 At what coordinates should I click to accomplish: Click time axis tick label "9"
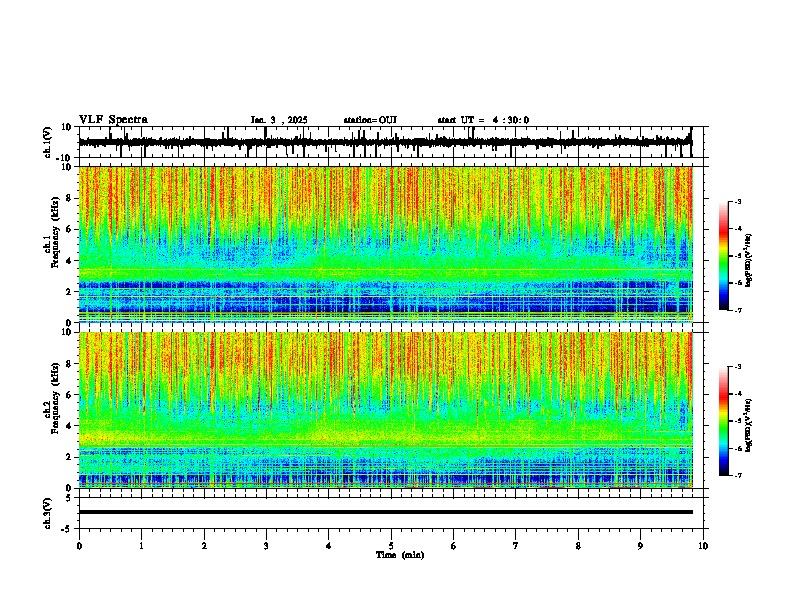[640, 546]
